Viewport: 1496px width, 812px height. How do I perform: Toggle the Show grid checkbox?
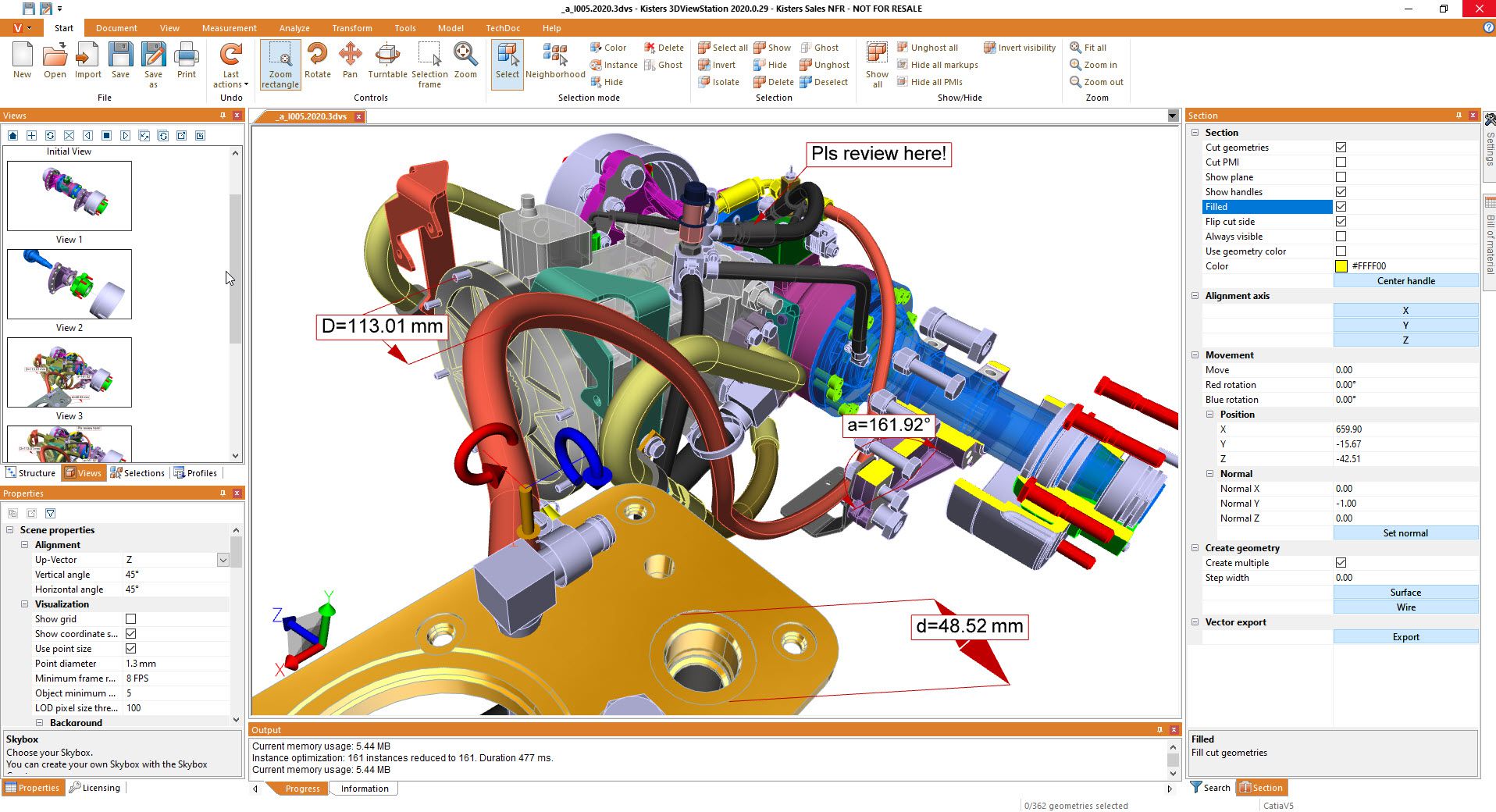pyautogui.click(x=131, y=619)
